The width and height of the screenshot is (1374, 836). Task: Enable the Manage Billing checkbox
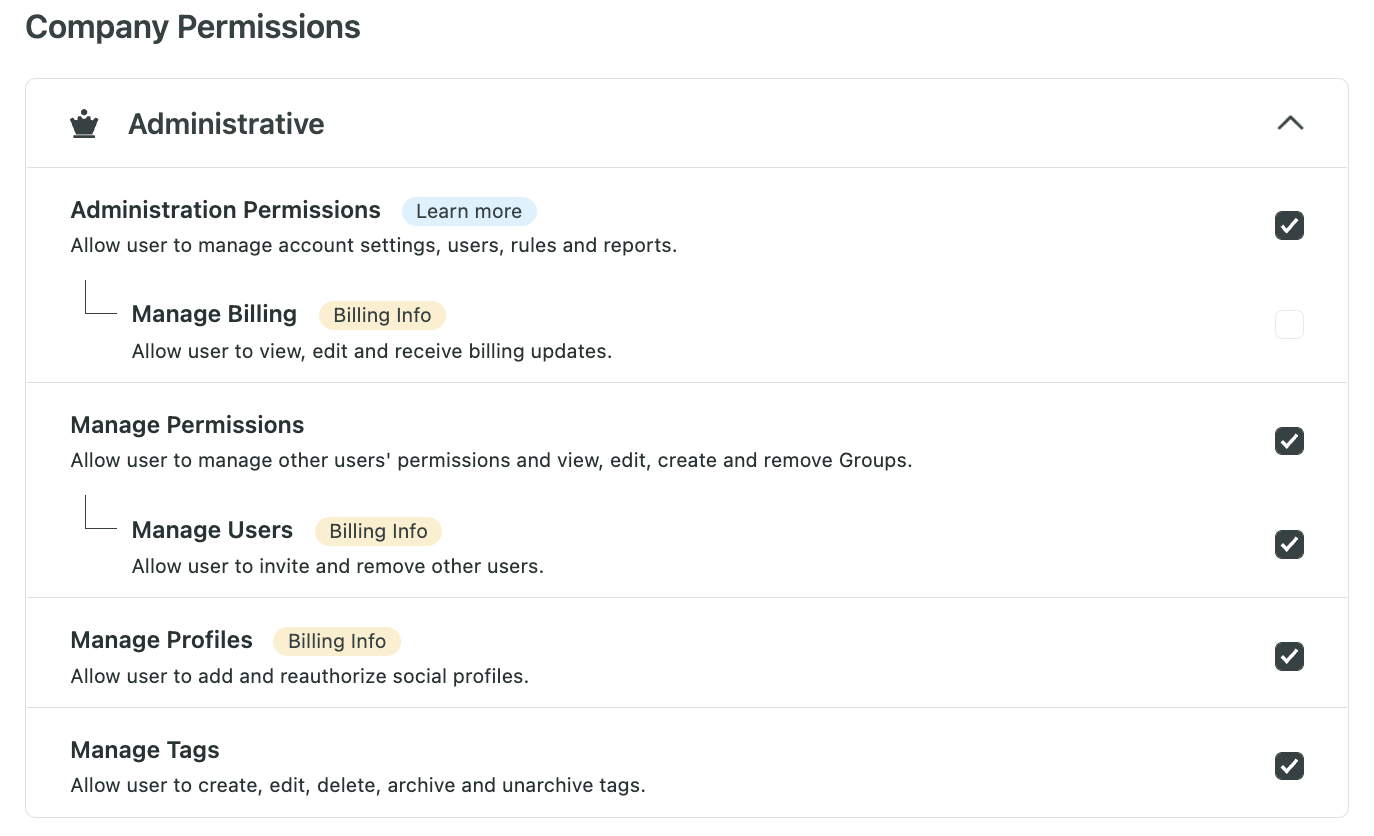tap(1289, 325)
